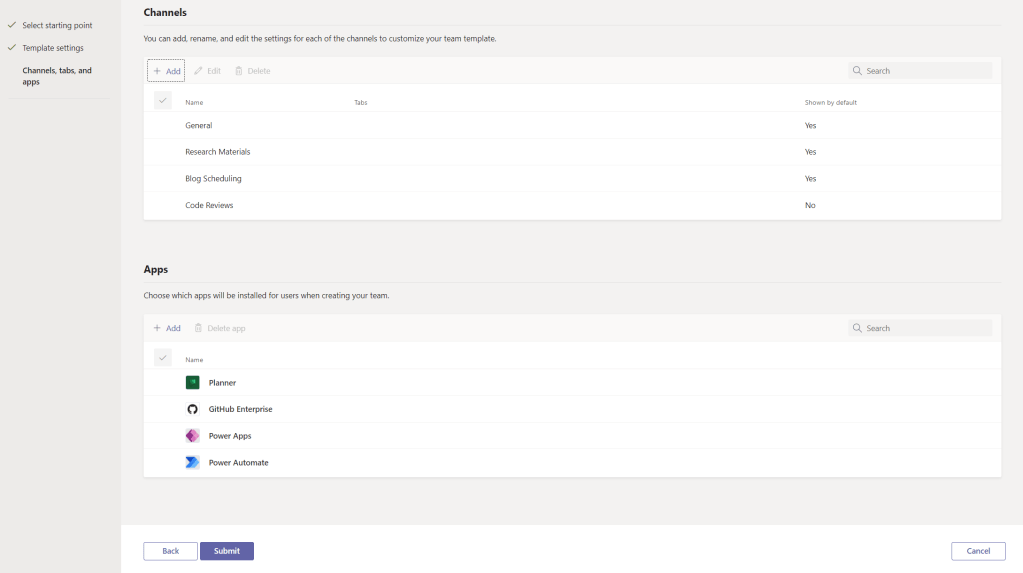Click the Power Apps icon
Image resolution: width=1023 pixels, height=573 pixels.
pos(193,436)
